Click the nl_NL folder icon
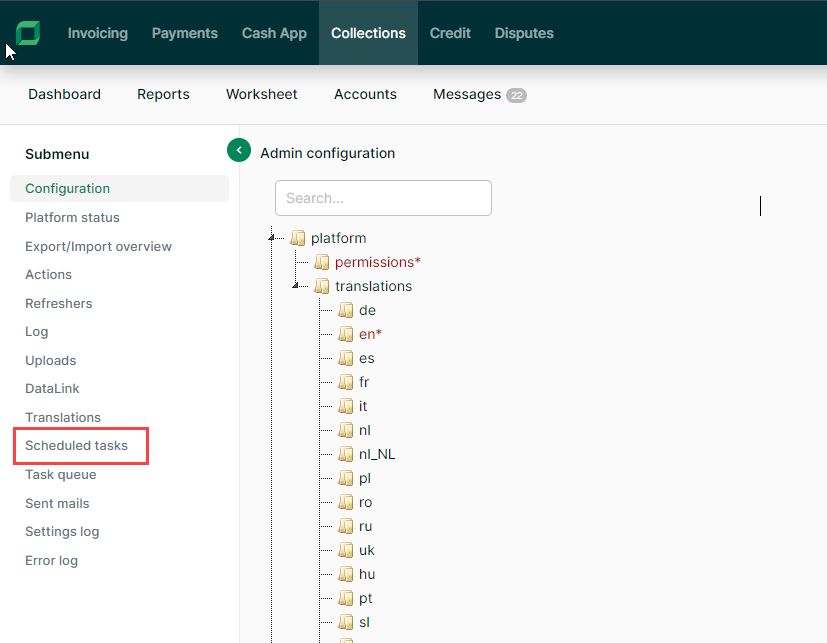The width and height of the screenshot is (827, 643). pyautogui.click(x=346, y=454)
